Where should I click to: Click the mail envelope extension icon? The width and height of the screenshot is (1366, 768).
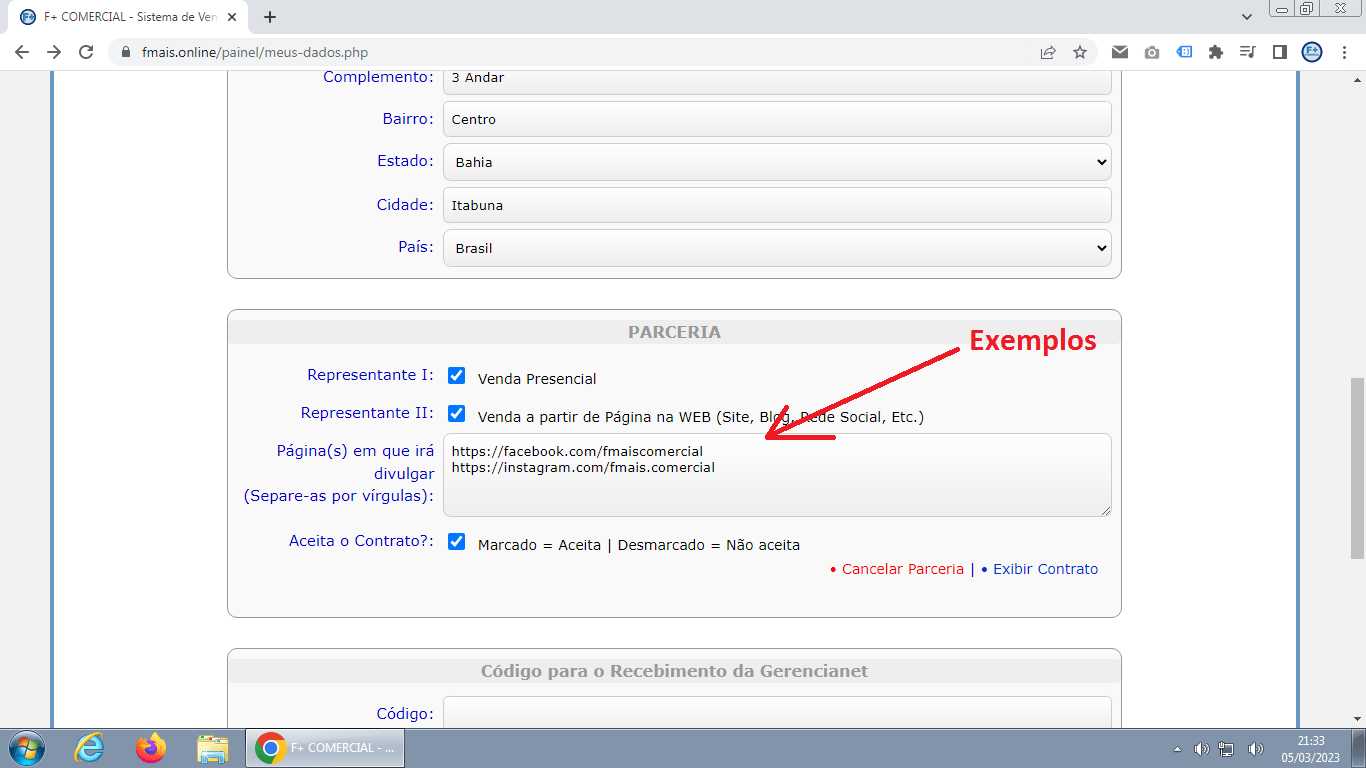coord(1120,52)
